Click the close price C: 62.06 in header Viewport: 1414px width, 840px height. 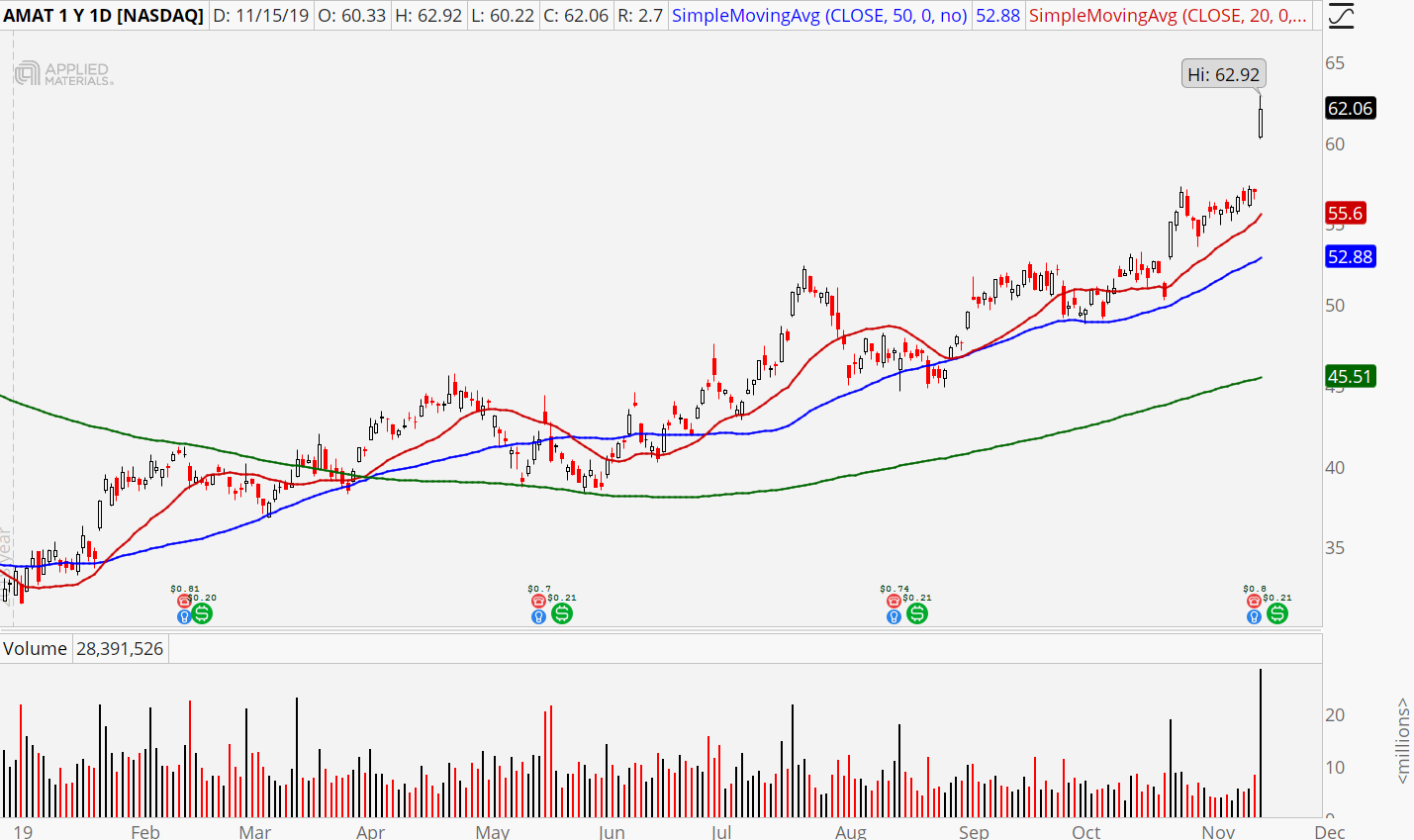(577, 16)
